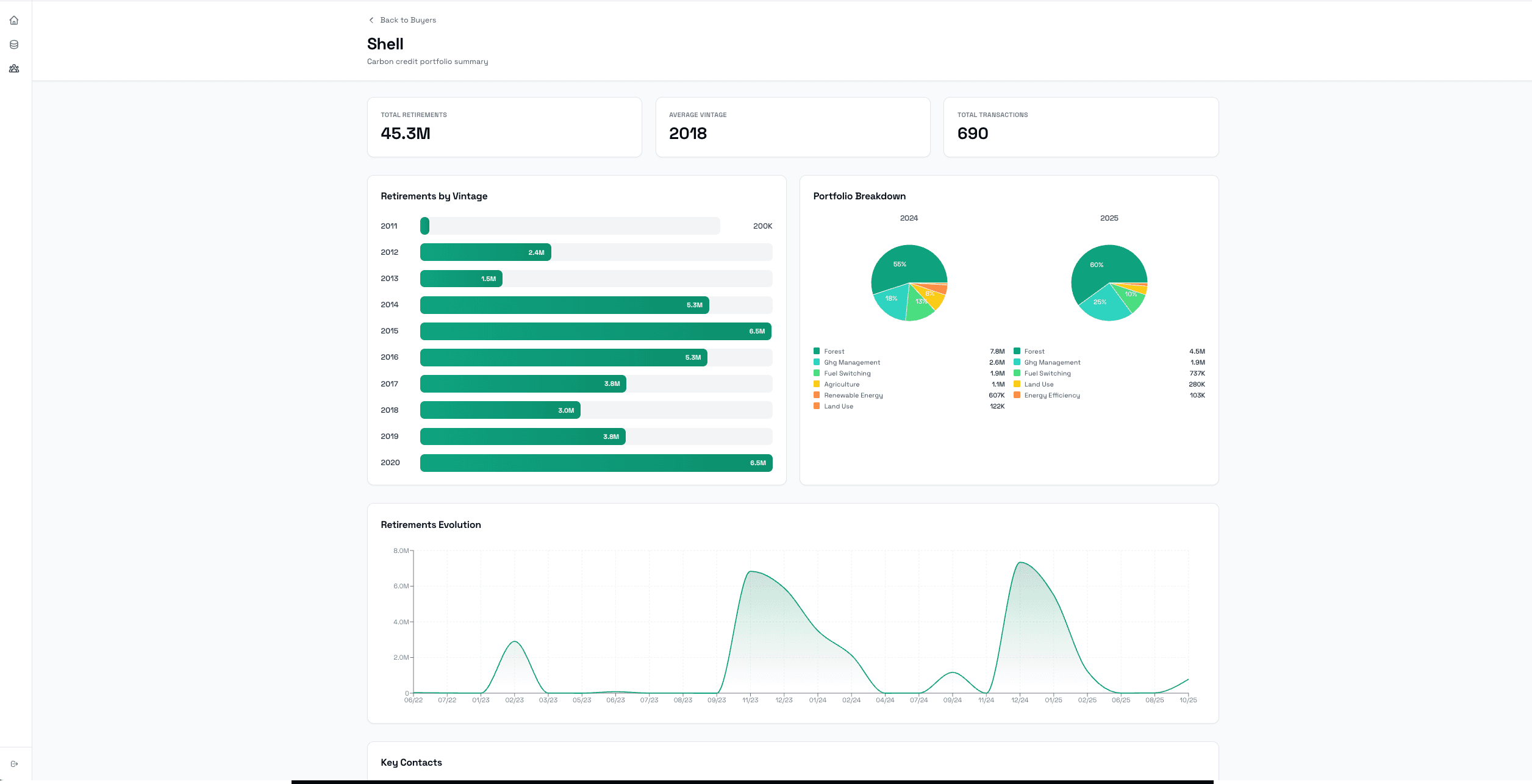Screen dimensions: 1532x784
Task: Select the 55% Forest slice in 2024 pie
Action: 901,265
